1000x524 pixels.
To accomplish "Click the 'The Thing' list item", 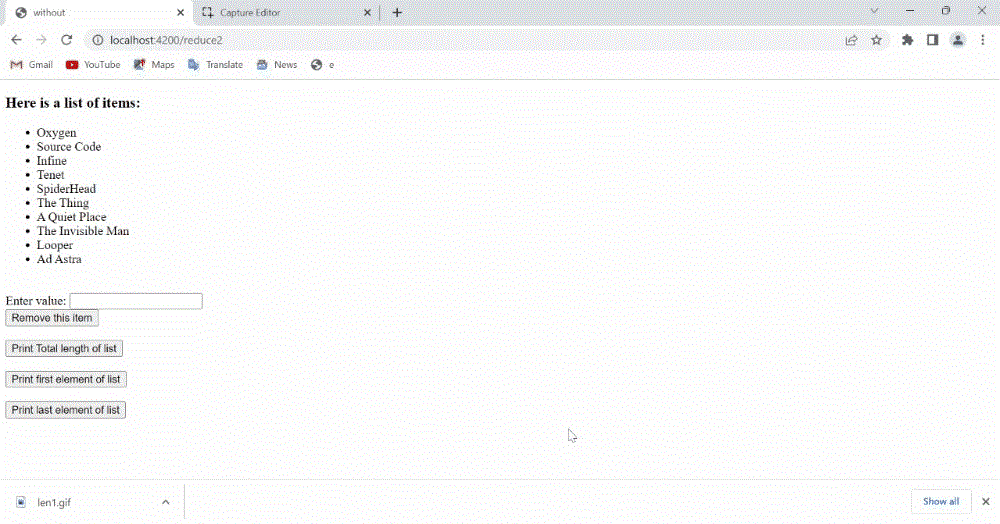I will point(62,203).
